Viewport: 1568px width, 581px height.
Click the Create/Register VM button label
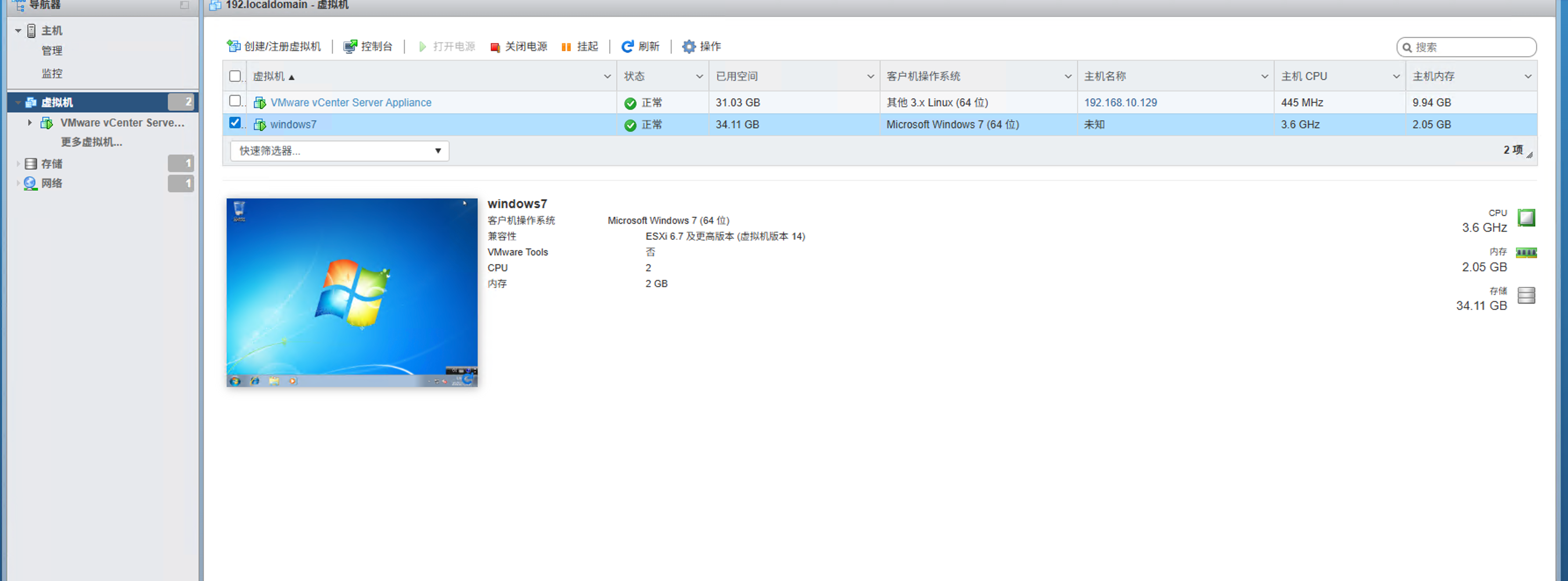282,47
